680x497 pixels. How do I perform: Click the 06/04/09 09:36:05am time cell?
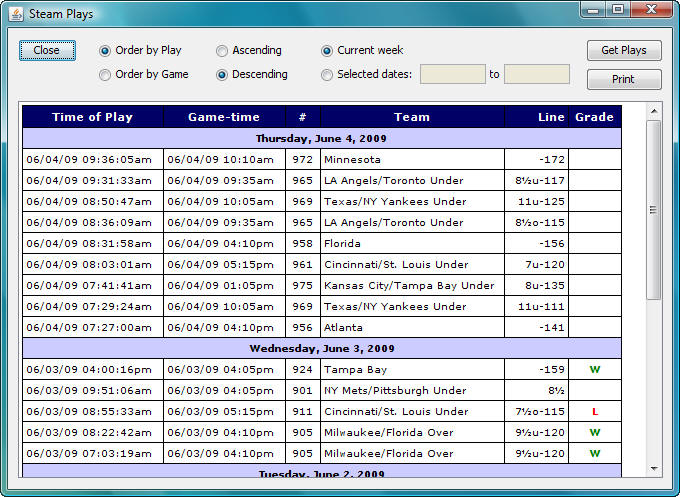[x=93, y=159]
